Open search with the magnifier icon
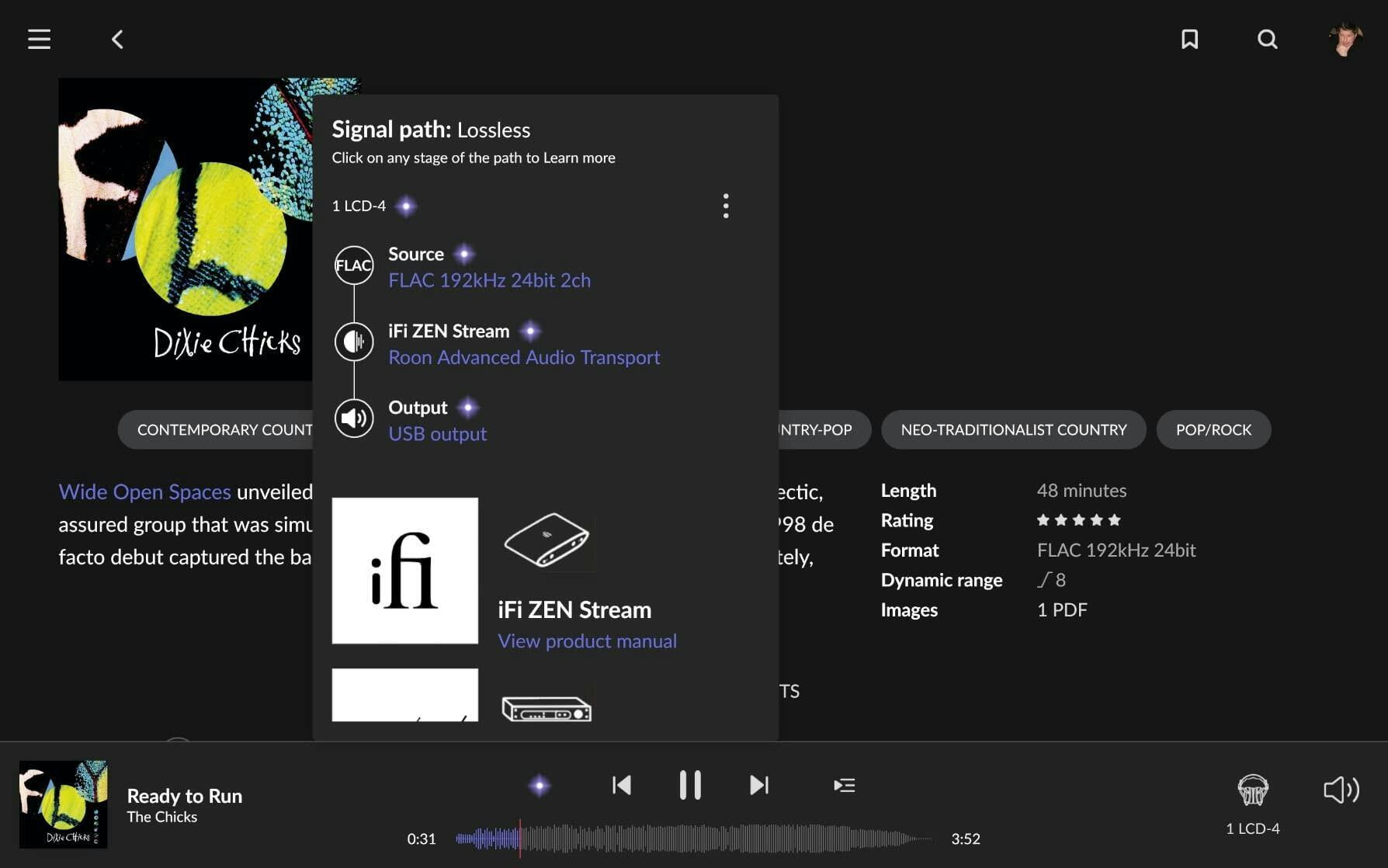This screenshot has height=868, width=1388. click(1267, 40)
